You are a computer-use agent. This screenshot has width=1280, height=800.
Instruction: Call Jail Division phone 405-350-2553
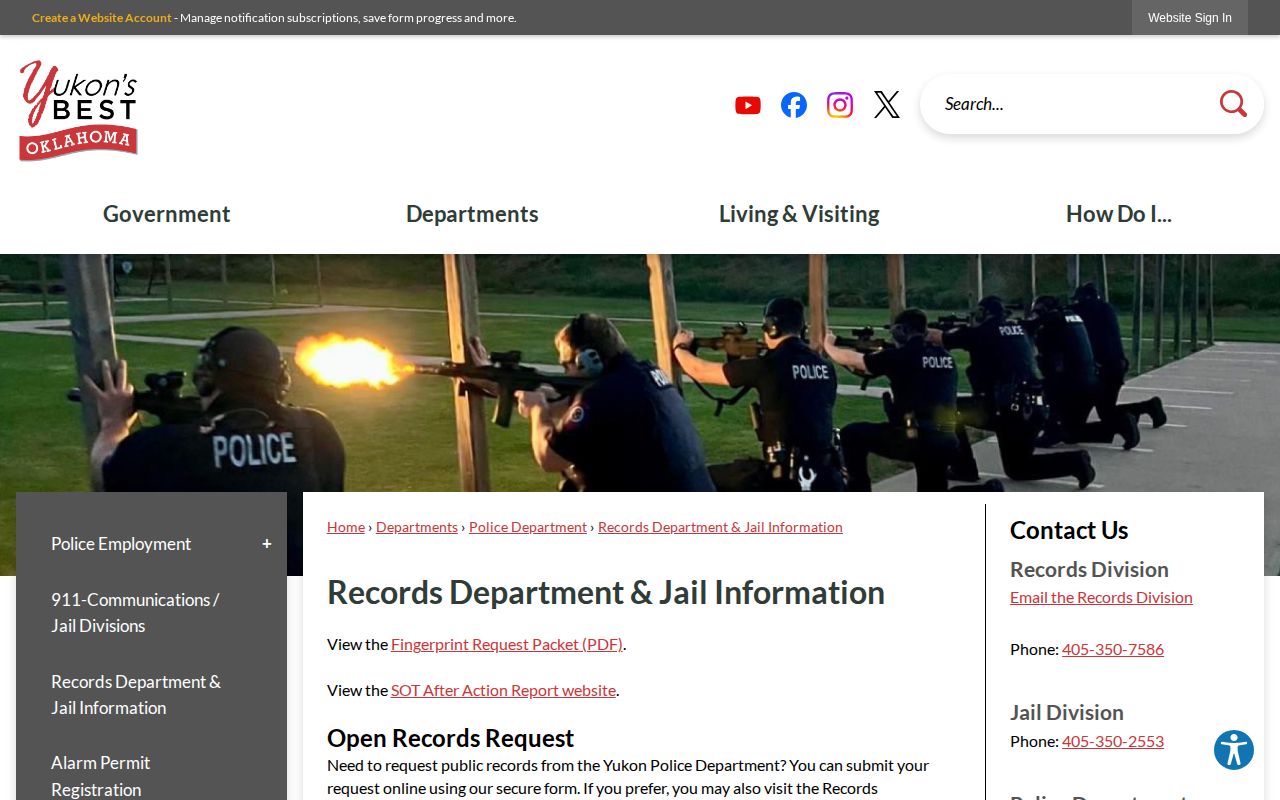[1113, 741]
